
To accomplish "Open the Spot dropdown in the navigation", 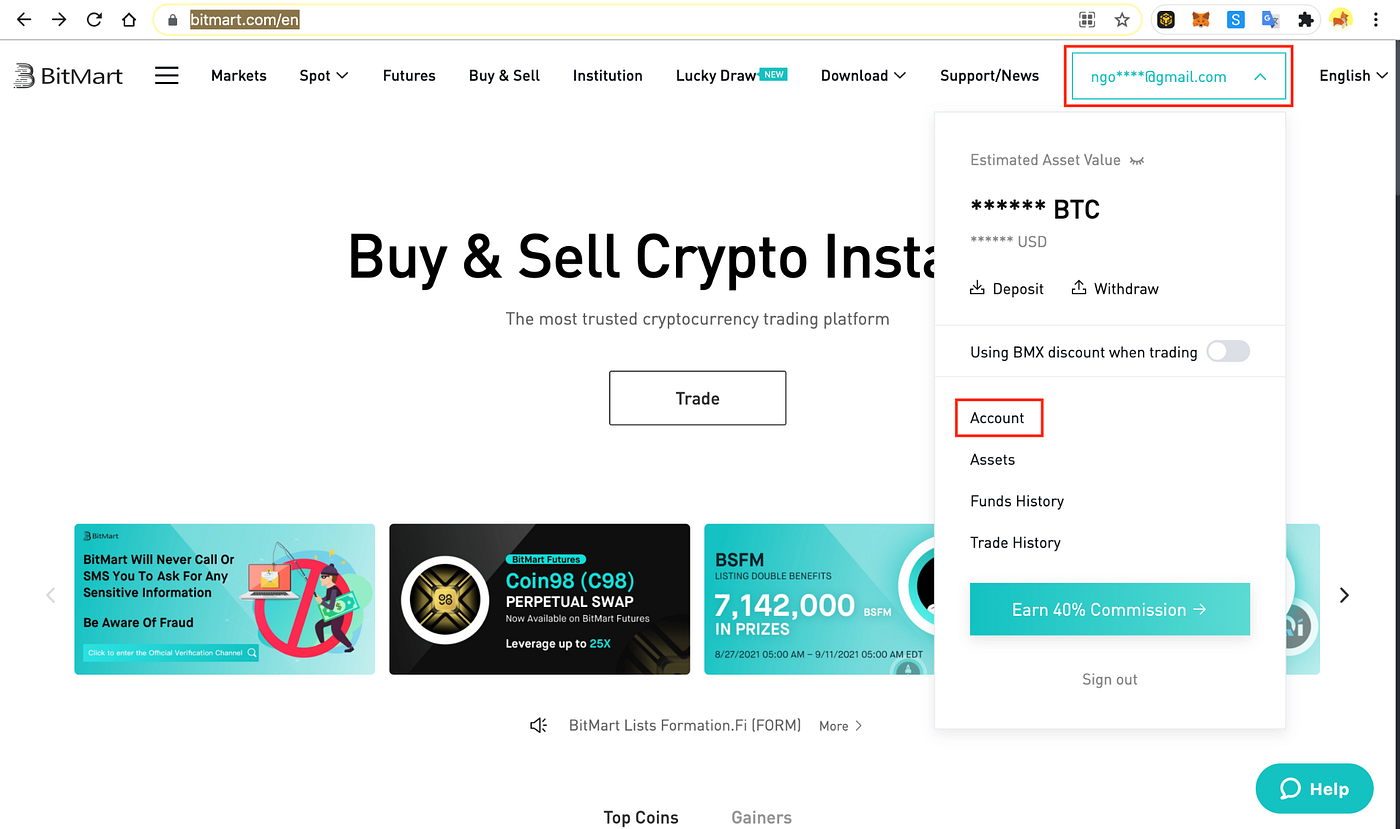I will click(x=323, y=75).
